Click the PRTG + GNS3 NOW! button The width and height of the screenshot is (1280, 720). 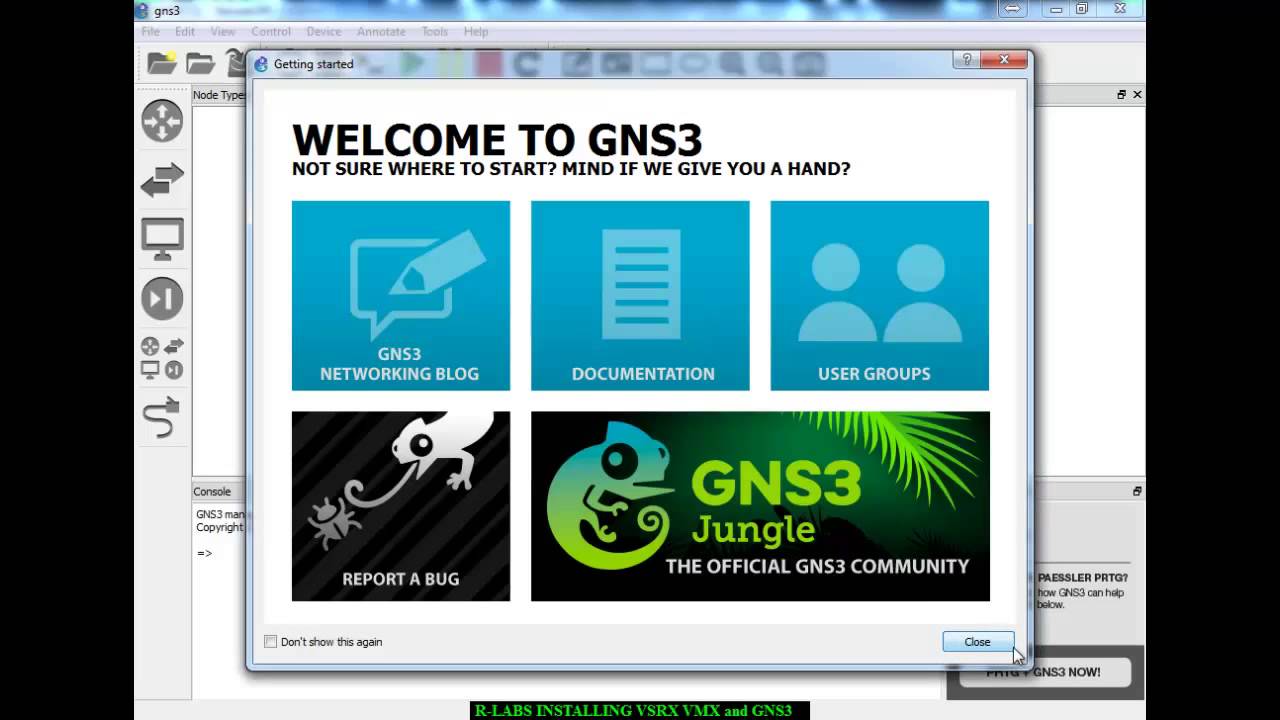[1043, 672]
